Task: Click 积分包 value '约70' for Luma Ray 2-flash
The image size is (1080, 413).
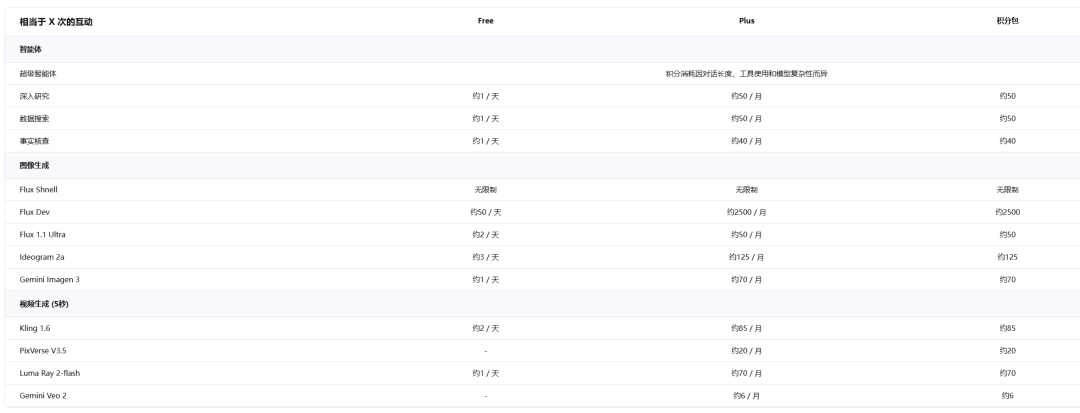Action: pos(1008,373)
